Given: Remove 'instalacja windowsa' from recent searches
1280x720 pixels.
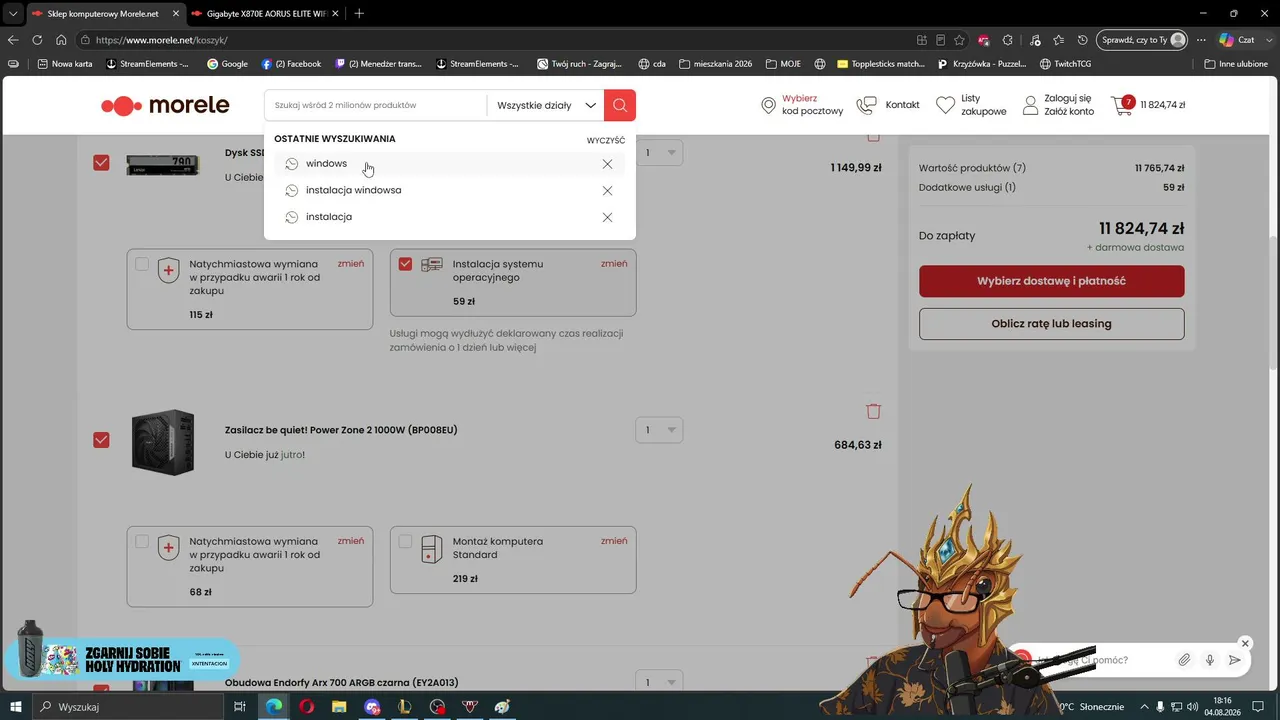Looking at the screenshot, I should (x=607, y=191).
